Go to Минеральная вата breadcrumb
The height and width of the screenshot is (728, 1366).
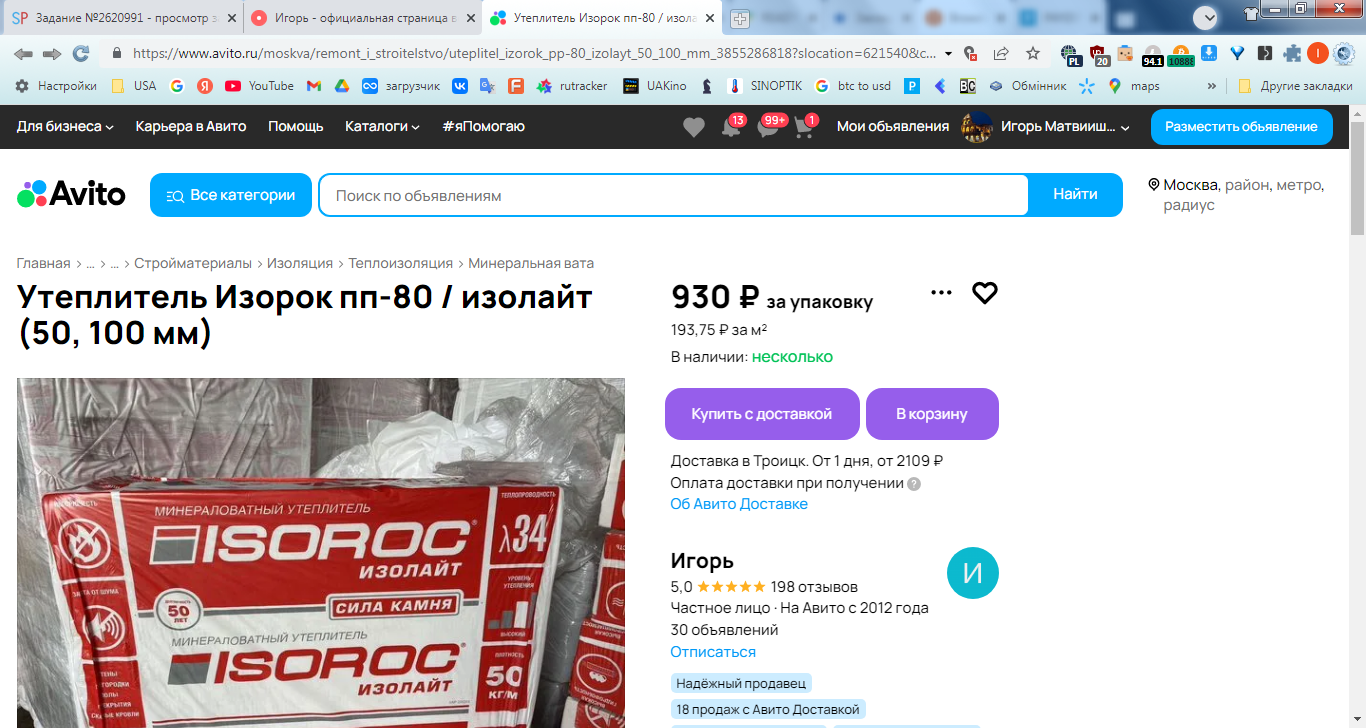531,263
